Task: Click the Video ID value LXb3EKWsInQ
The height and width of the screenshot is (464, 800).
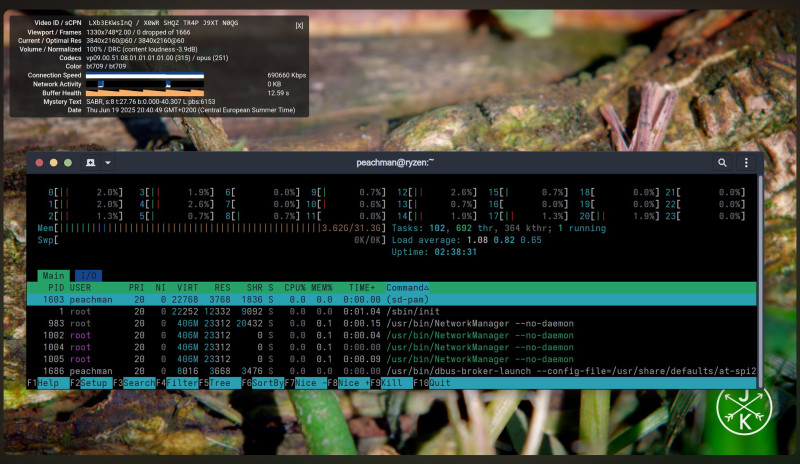Action: (x=110, y=23)
